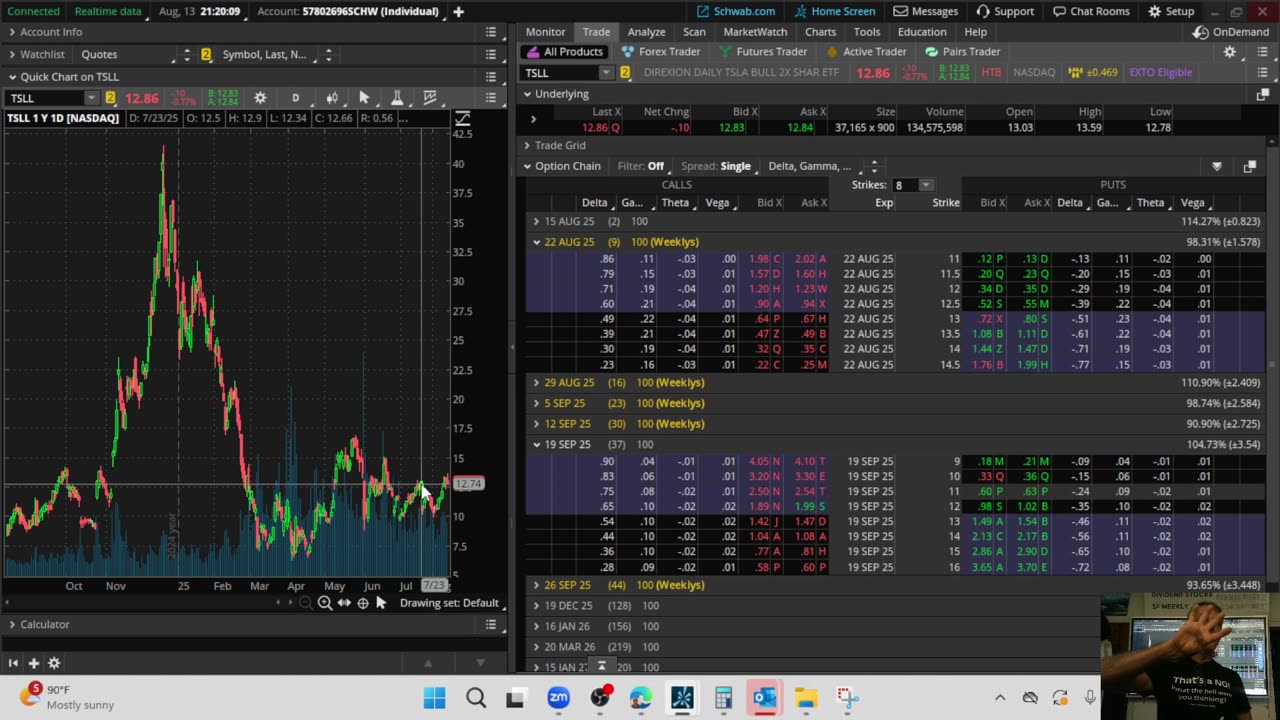This screenshot has height=720, width=1280.
Task: Enable OnDemand mode
Action: (x=1231, y=32)
